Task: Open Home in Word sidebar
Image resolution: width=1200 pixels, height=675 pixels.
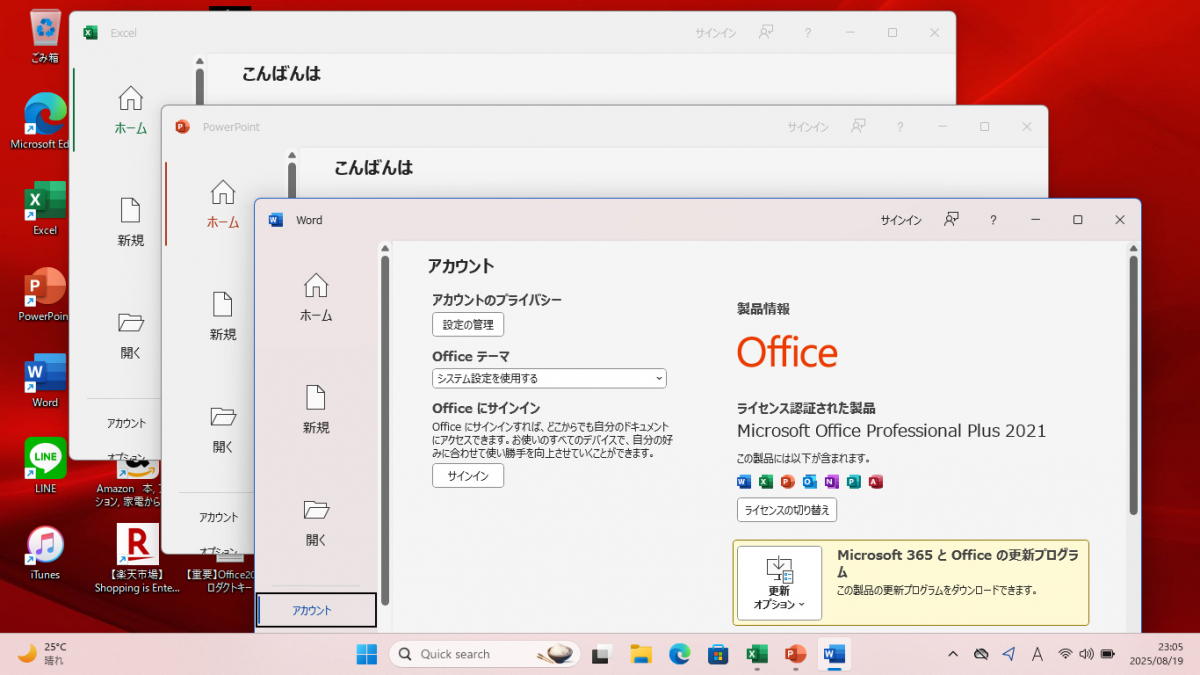Action: [x=316, y=297]
